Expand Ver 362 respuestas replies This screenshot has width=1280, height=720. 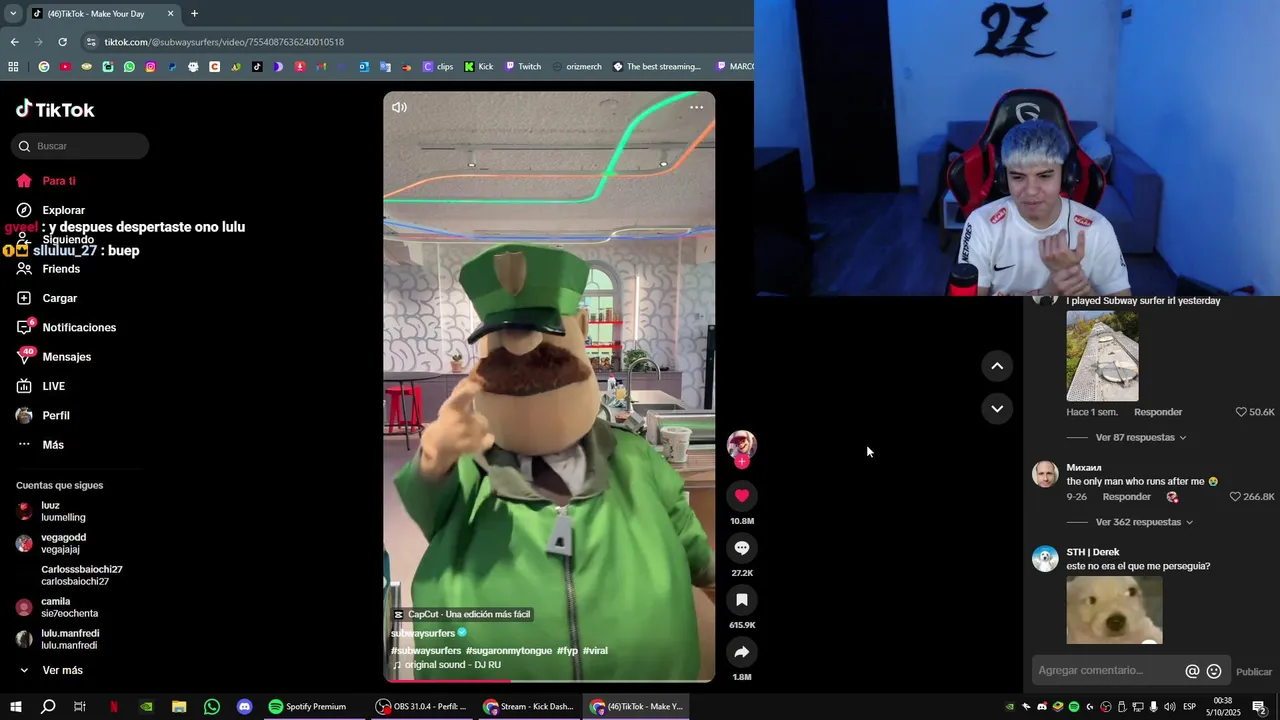[1144, 522]
